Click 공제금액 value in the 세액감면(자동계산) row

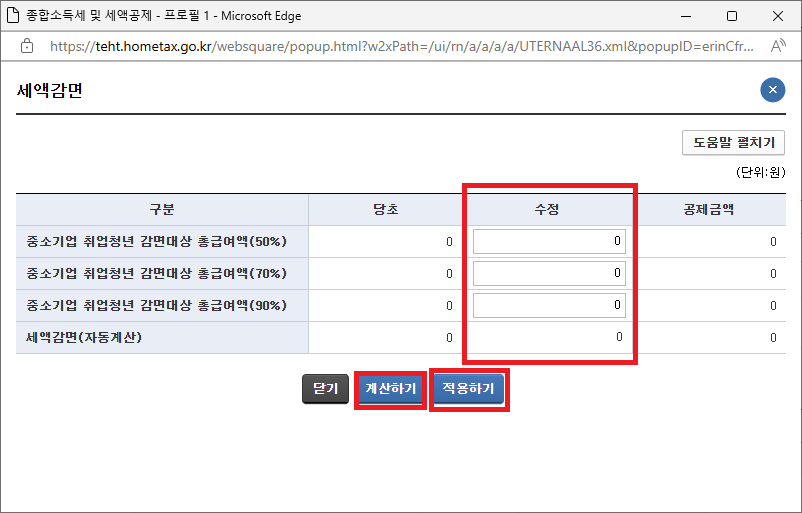click(x=773, y=338)
